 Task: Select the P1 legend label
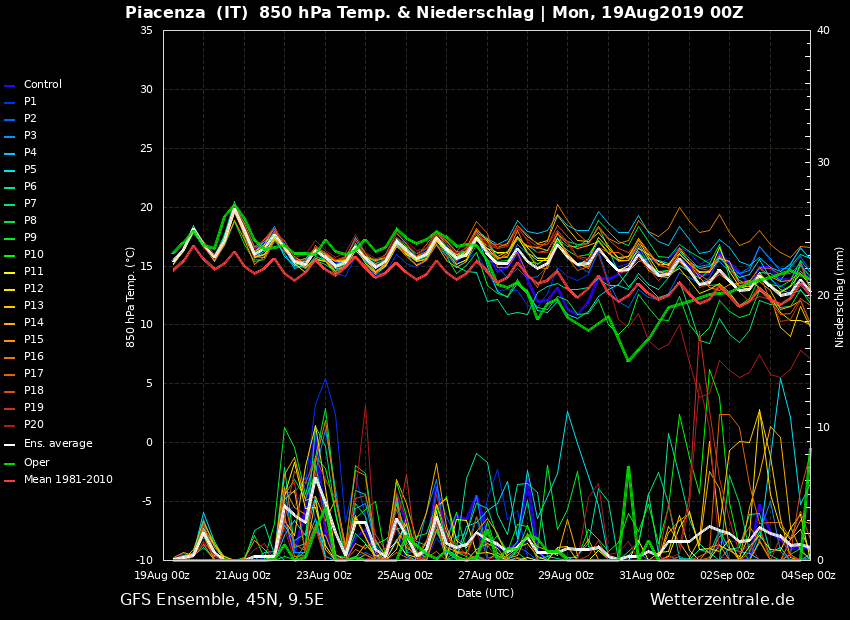(x=30, y=102)
